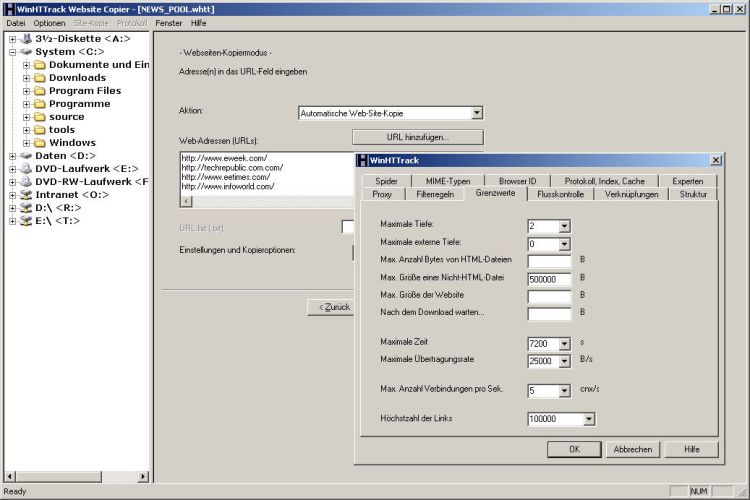Click the Max. Größe der Website field
This screenshot has height=500, width=750.
(549, 297)
